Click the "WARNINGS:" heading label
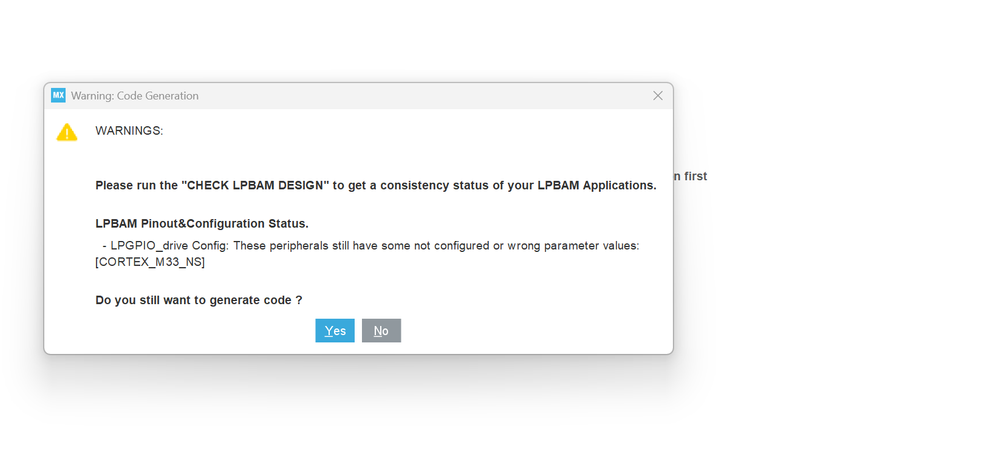The image size is (999, 468). click(129, 131)
